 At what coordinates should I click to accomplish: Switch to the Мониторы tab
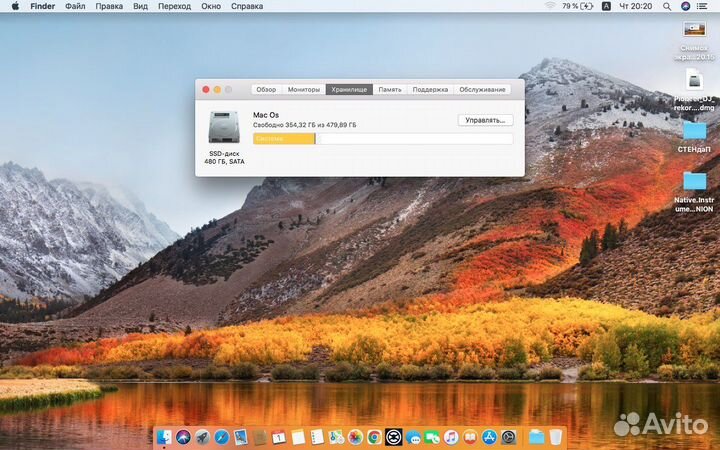pyautogui.click(x=304, y=89)
